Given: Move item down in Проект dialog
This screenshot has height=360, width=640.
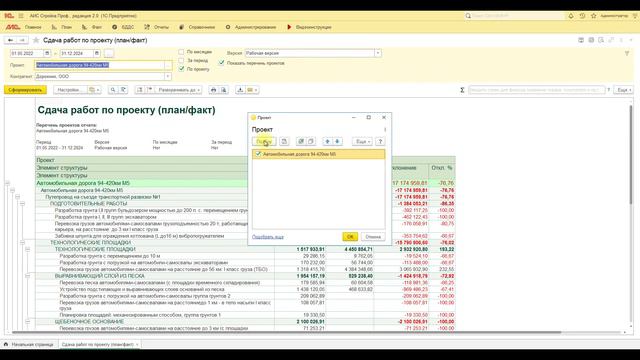Looking at the screenshot, I should tap(338, 142).
